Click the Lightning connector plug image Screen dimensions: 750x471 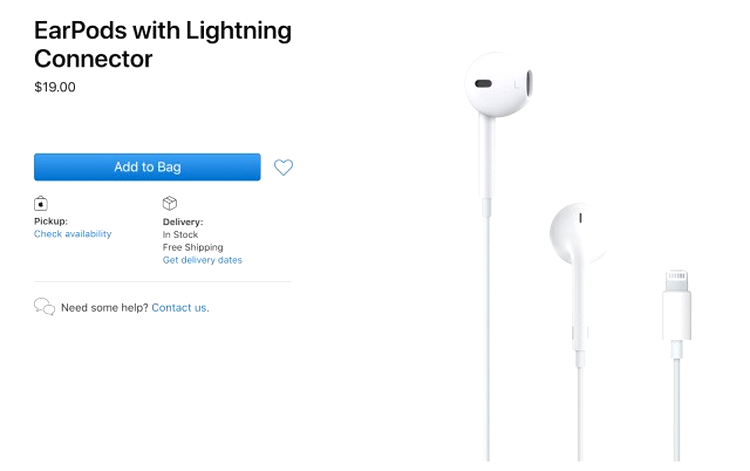(x=677, y=305)
